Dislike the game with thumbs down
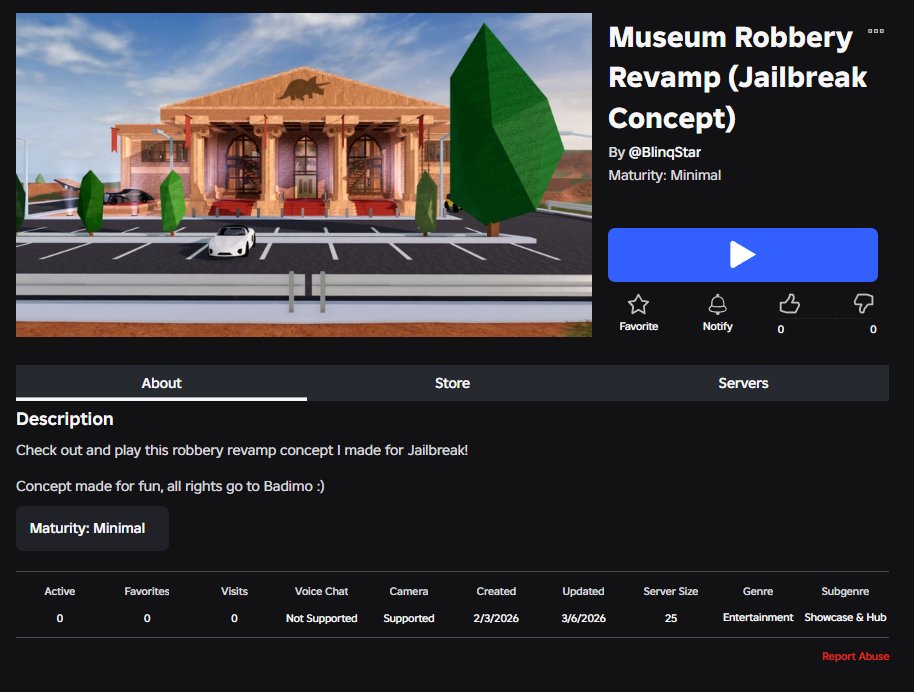 pyautogui.click(x=863, y=303)
